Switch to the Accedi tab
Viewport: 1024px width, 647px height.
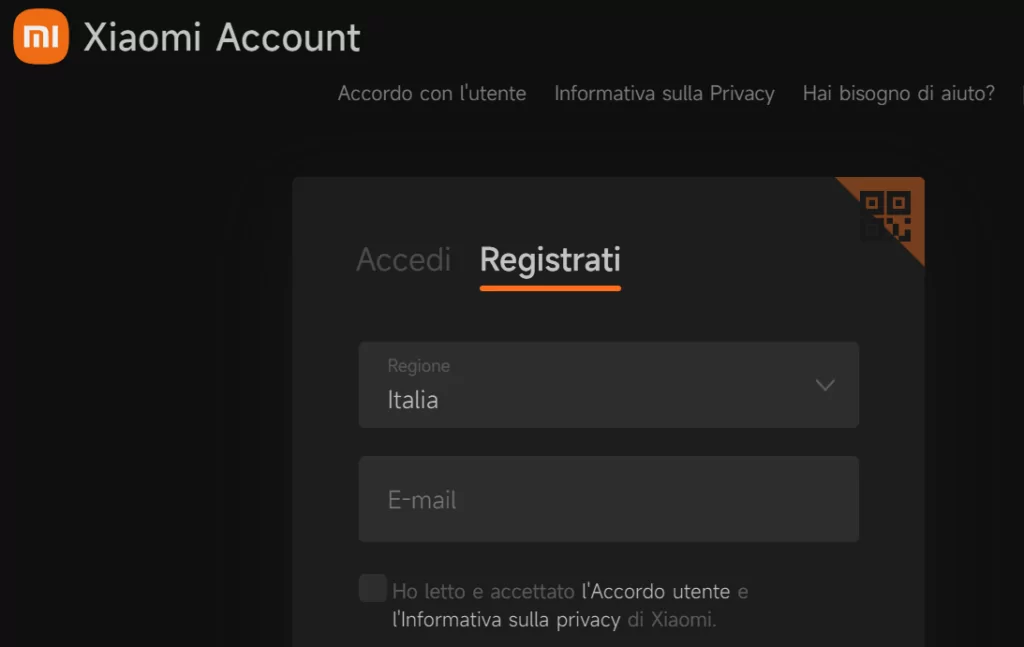(403, 260)
